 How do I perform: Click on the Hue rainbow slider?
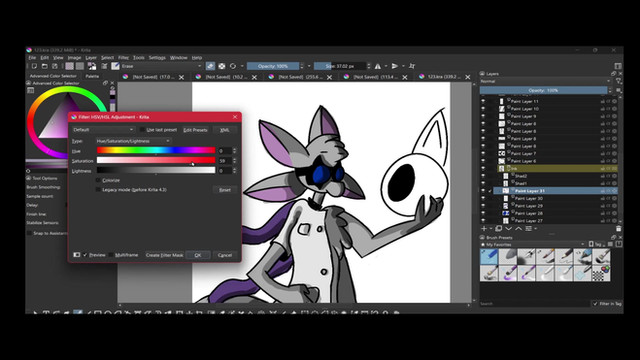[x=156, y=151]
